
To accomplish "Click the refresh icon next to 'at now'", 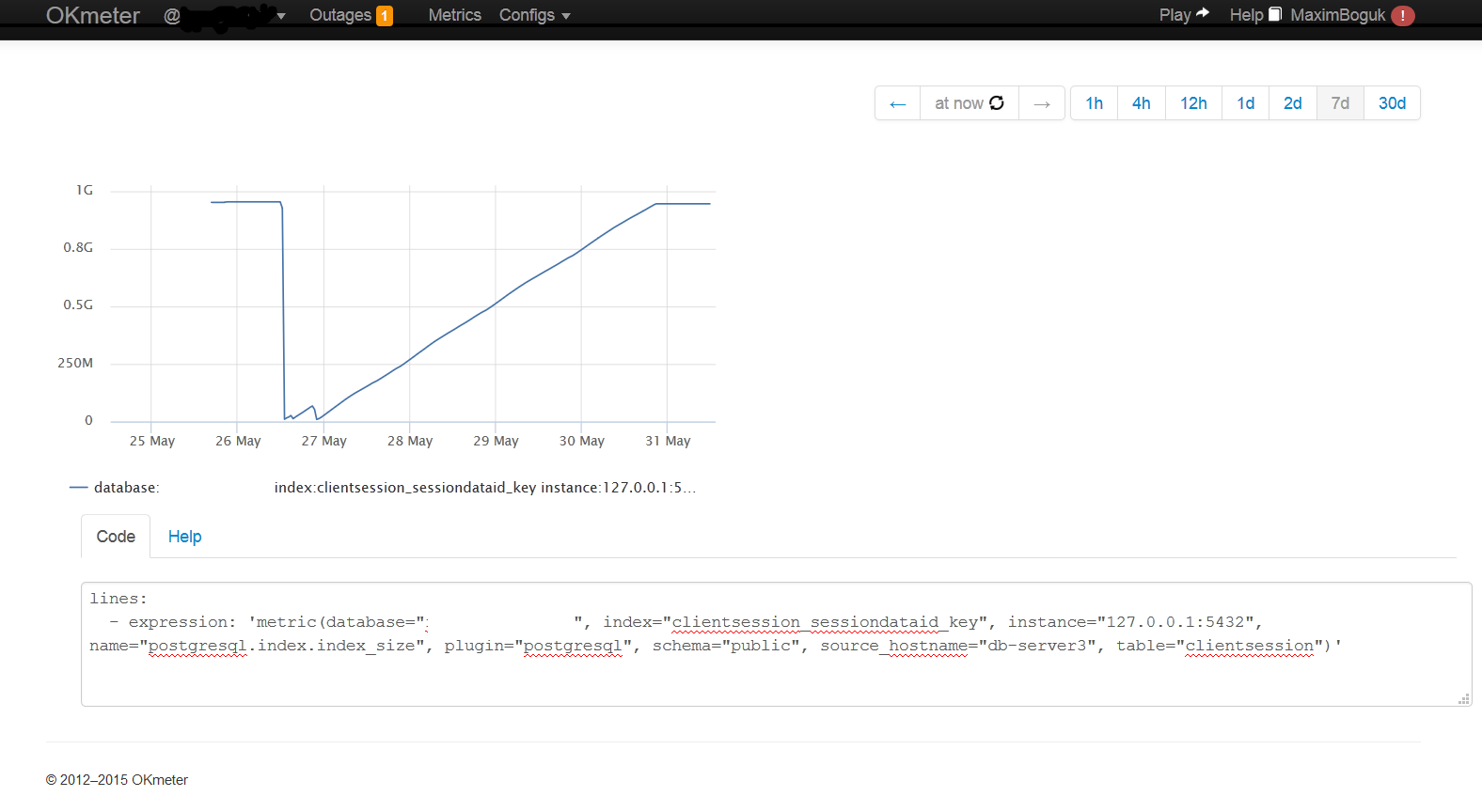I will (997, 103).
